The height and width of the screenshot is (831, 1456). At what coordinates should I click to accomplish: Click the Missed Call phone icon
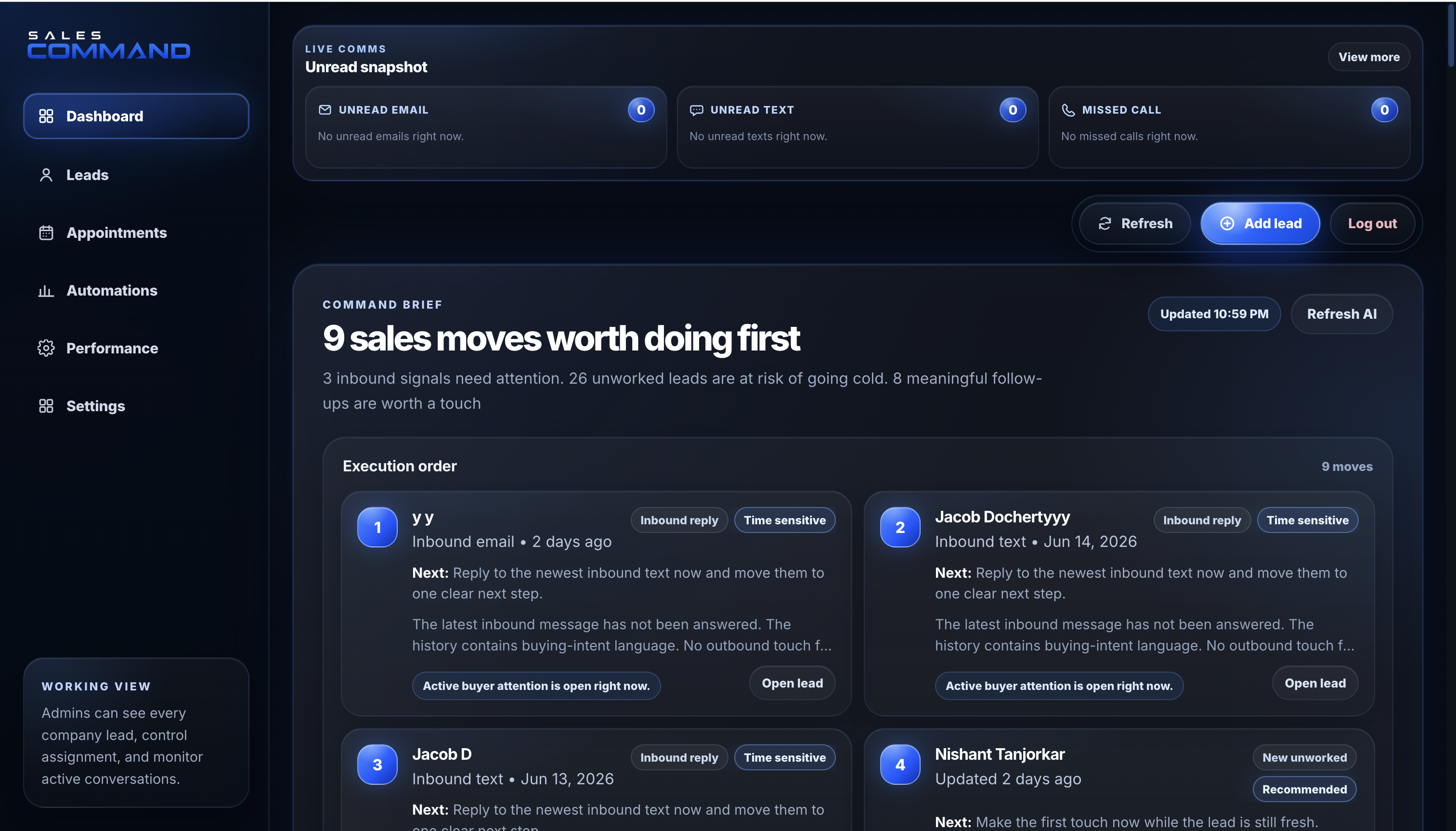pos(1068,110)
